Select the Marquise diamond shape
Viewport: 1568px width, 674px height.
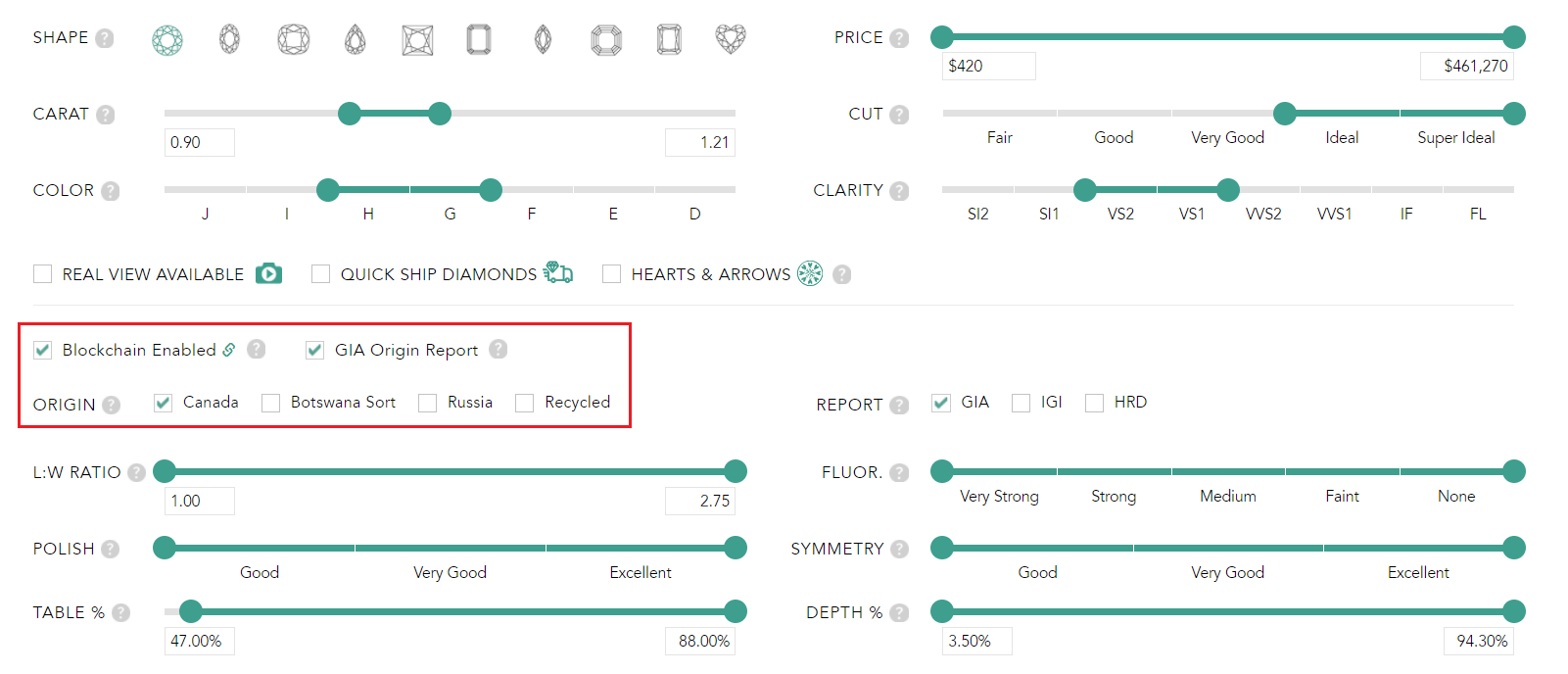(x=543, y=39)
